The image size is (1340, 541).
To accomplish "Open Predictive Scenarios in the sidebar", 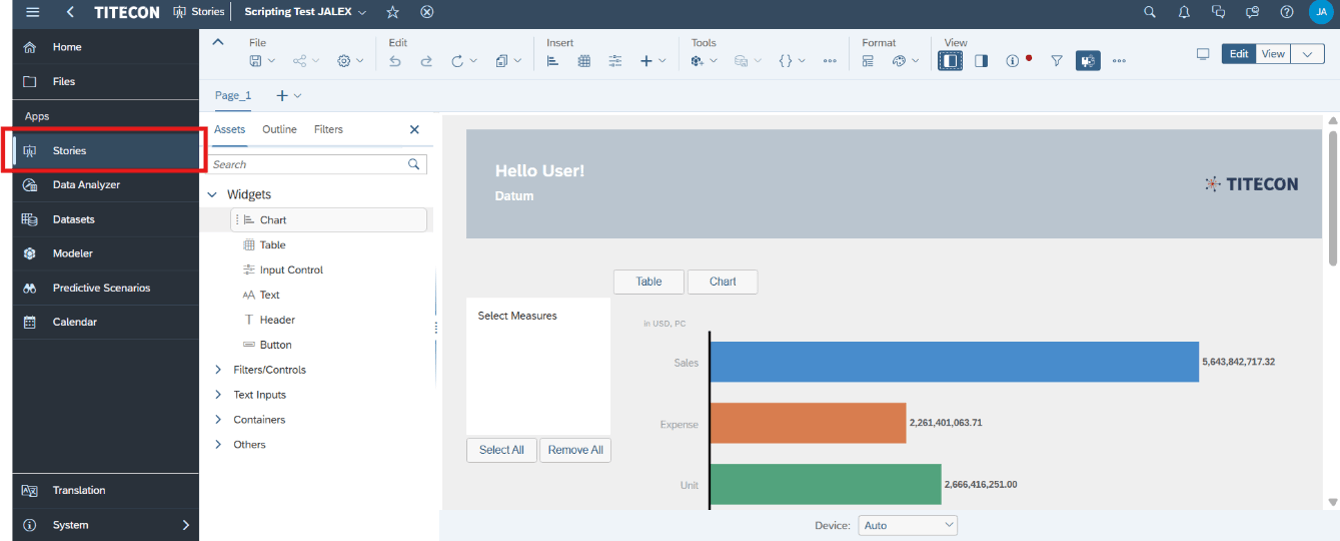I will click(x=105, y=288).
